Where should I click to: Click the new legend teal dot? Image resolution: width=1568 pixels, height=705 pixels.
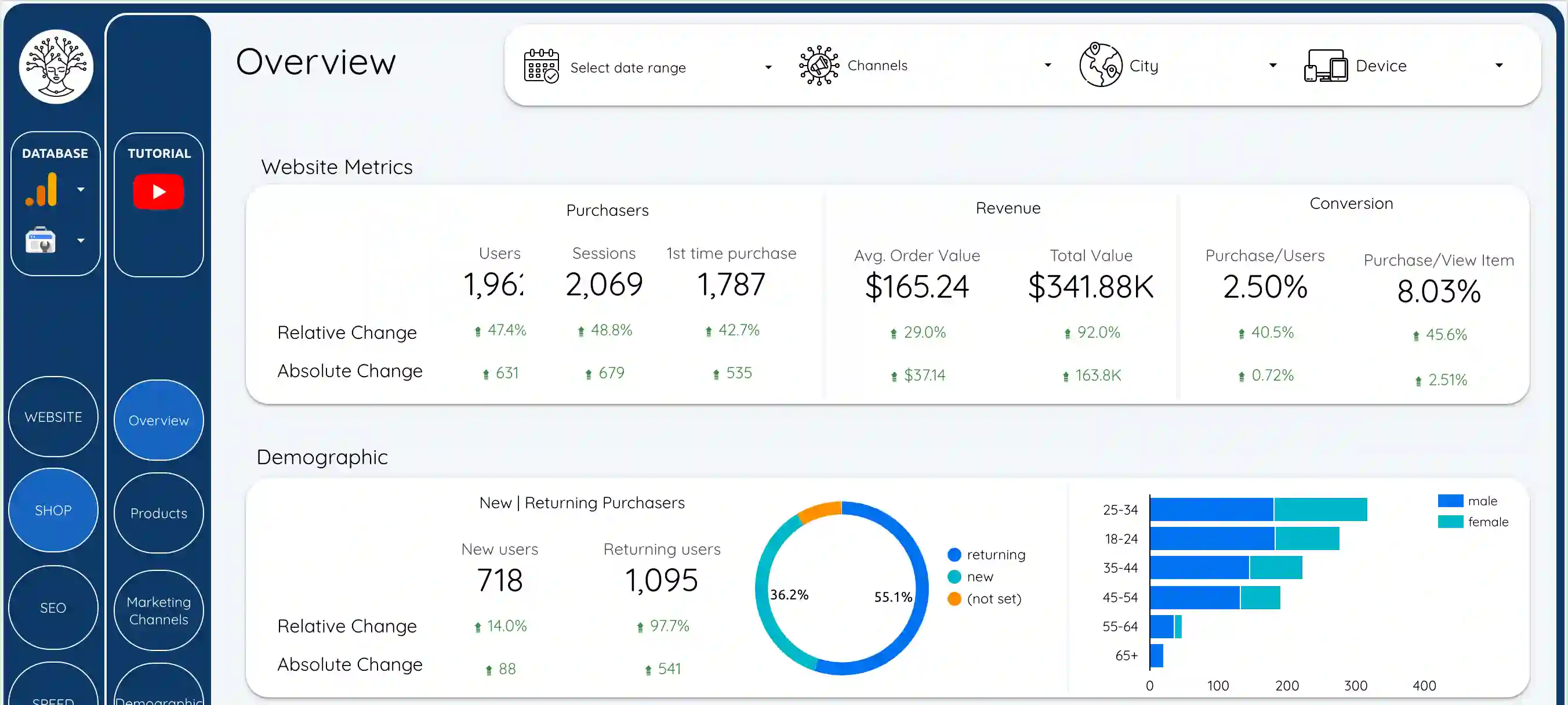(954, 576)
